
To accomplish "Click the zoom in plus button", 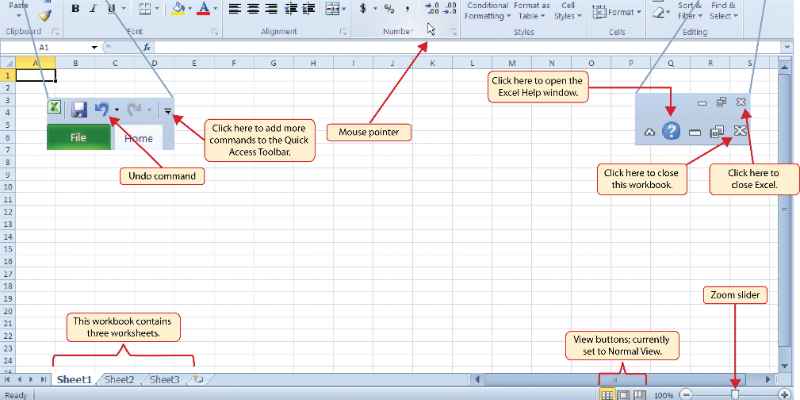I will click(786, 394).
